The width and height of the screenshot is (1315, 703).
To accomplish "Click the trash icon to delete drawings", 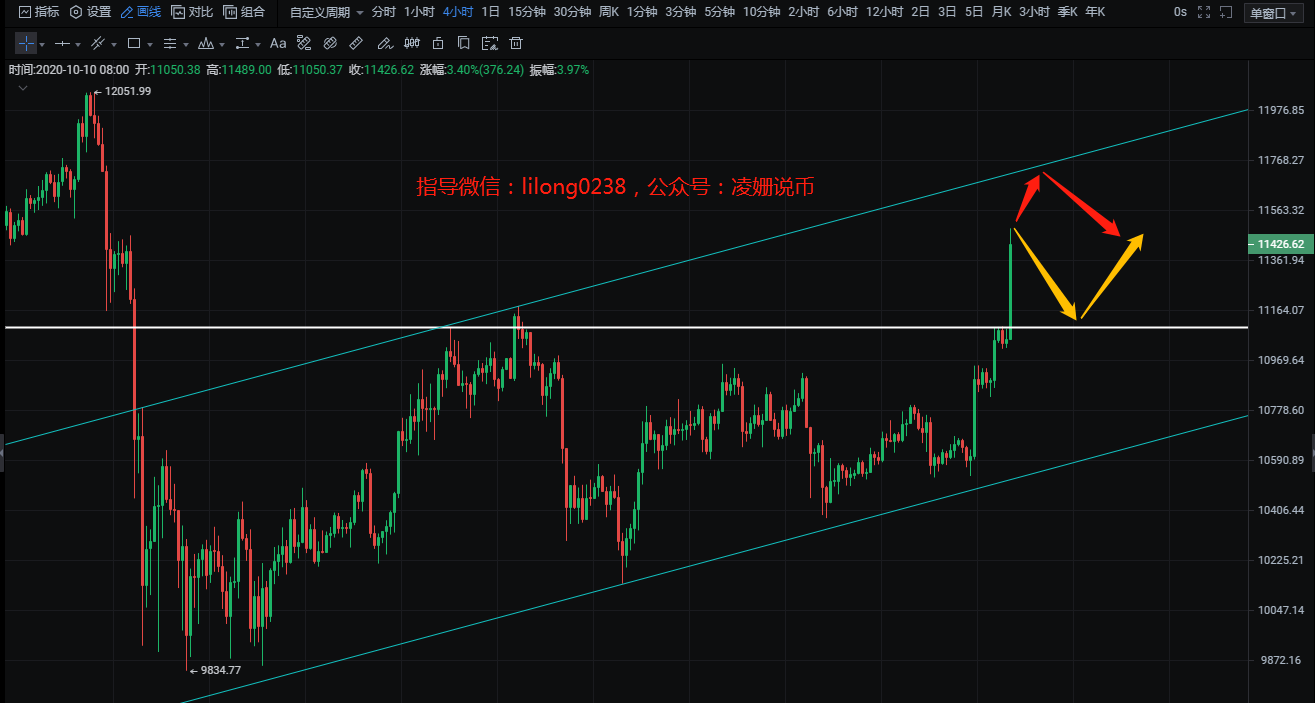I will tap(516, 44).
